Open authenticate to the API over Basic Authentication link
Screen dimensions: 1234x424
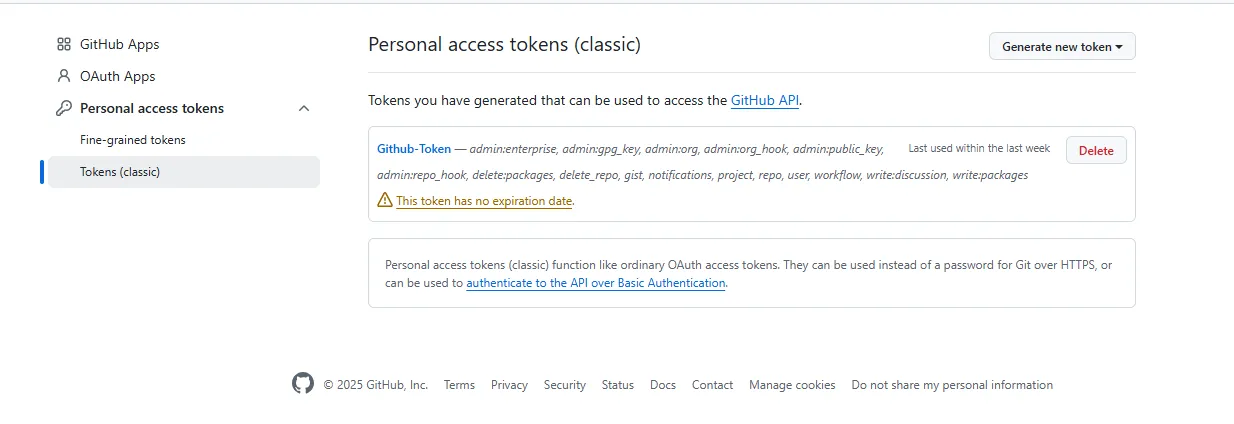pos(595,283)
